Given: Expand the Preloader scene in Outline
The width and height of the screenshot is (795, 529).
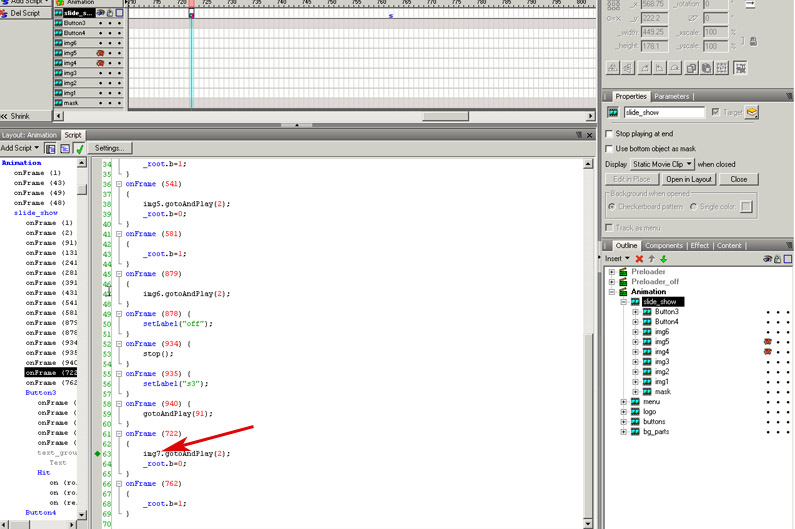Looking at the screenshot, I should [611, 271].
